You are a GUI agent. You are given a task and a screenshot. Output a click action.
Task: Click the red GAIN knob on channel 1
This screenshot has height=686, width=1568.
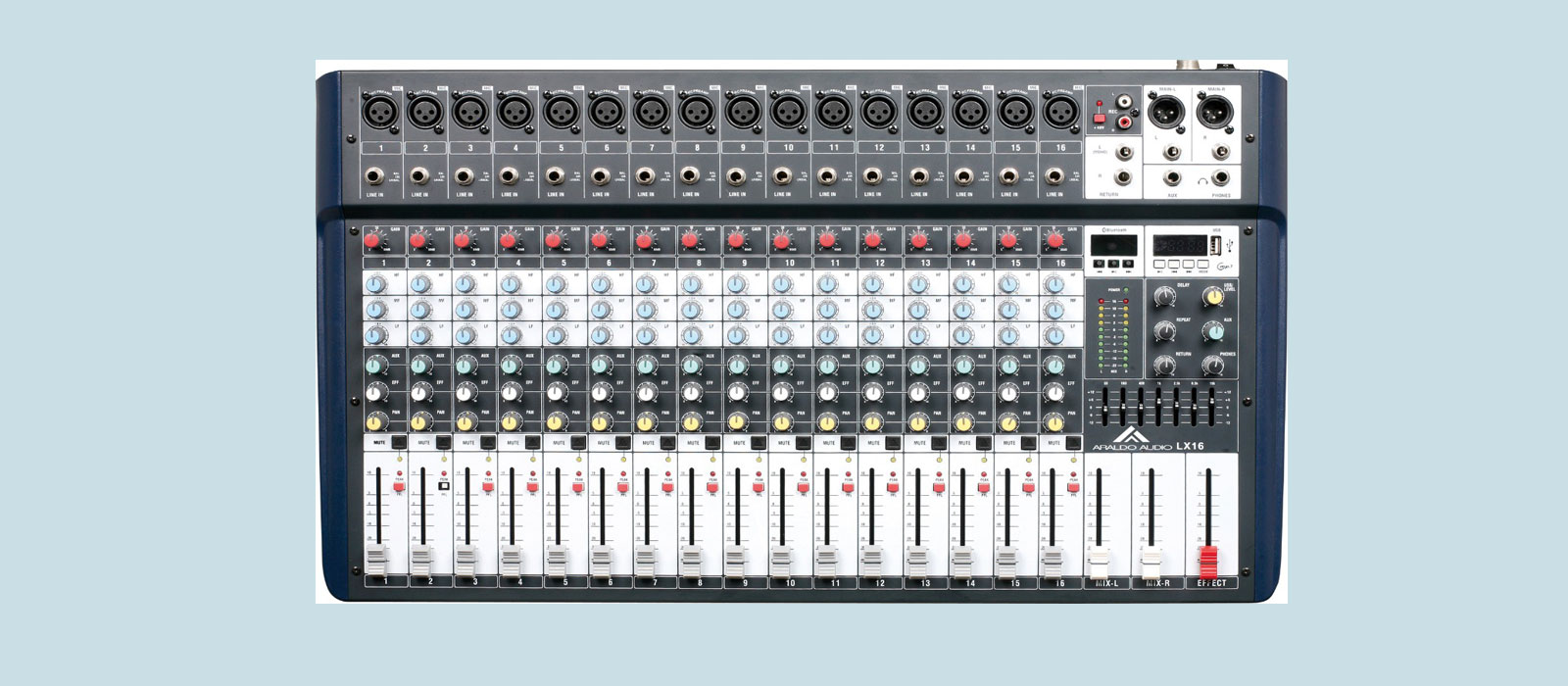[x=372, y=240]
